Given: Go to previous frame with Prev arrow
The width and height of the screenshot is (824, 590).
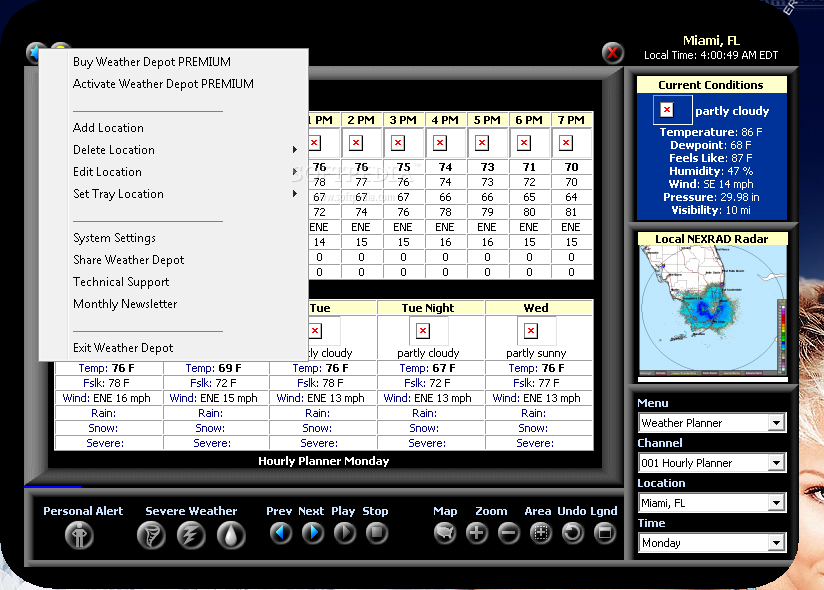Looking at the screenshot, I should pos(281,533).
